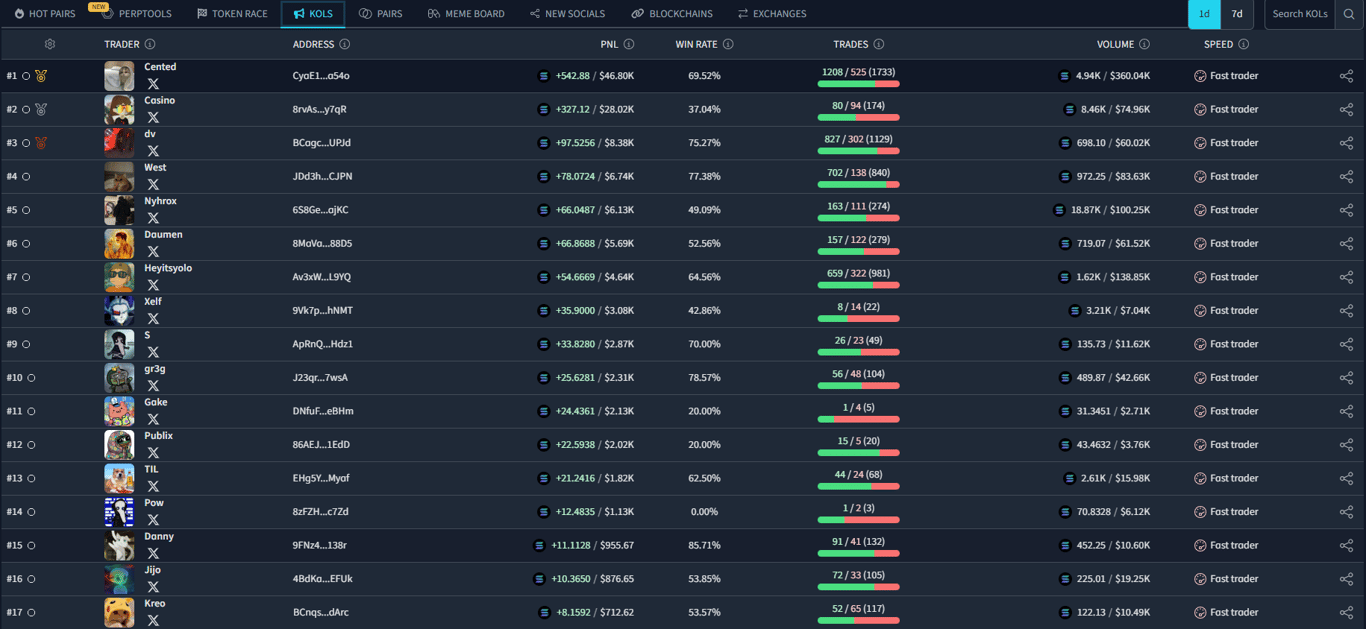The width and height of the screenshot is (1366, 629).
Task: Open Cented's X profile icon
Action: point(153,84)
